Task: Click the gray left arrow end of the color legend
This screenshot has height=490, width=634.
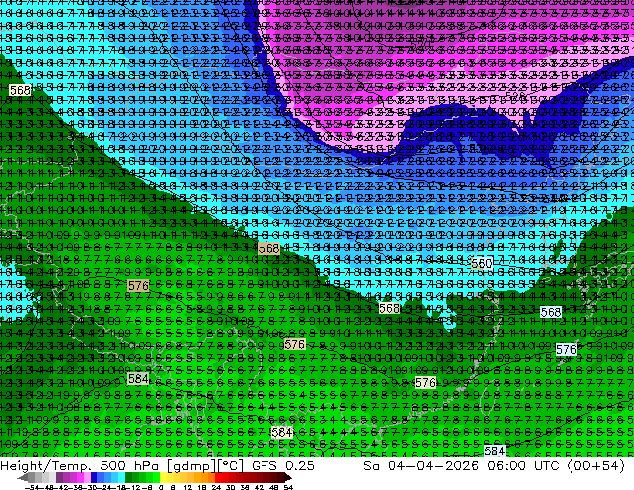Action: click(x=23, y=477)
